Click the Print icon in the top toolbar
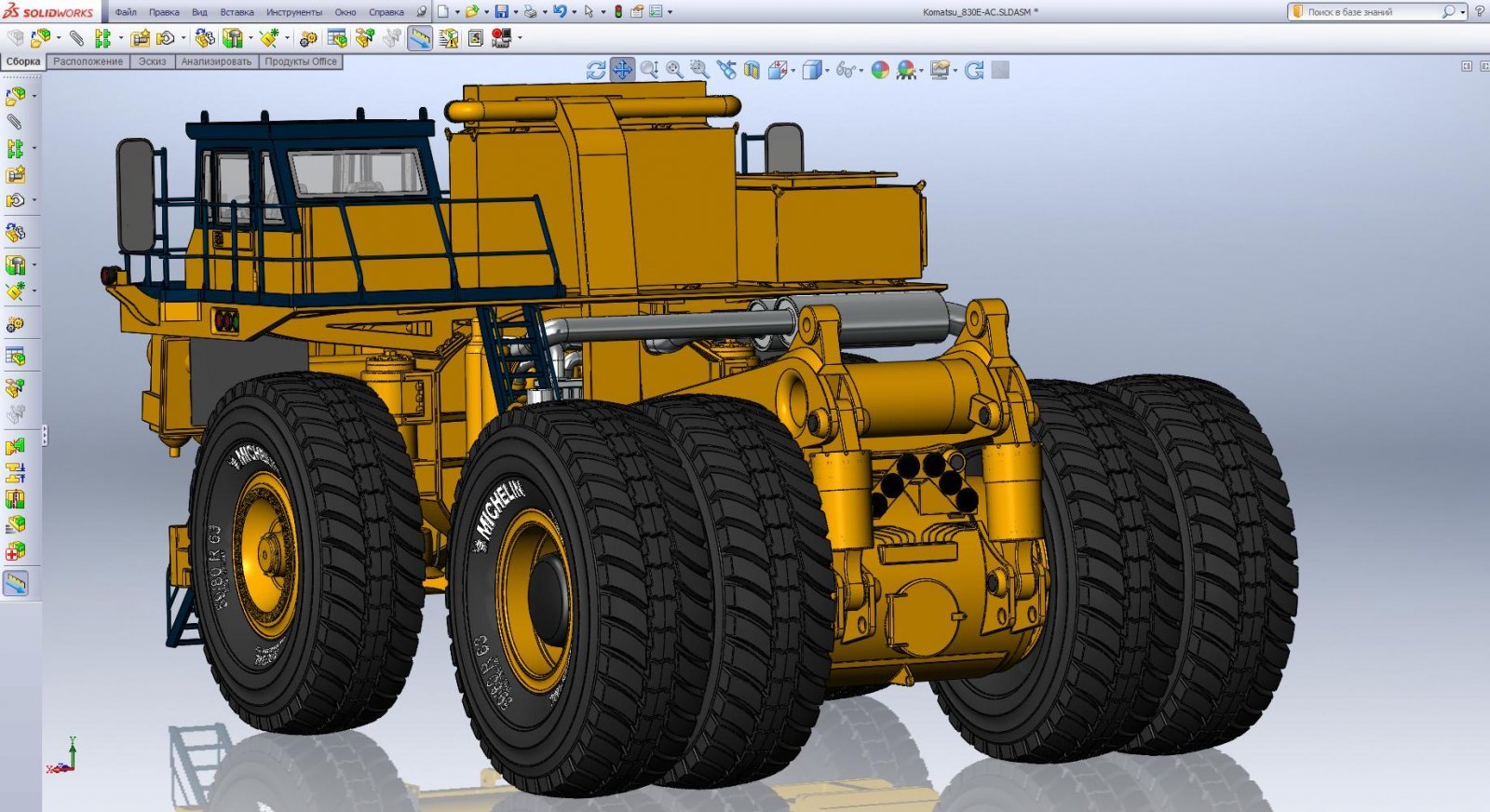This screenshot has height=812, width=1490. click(530, 12)
